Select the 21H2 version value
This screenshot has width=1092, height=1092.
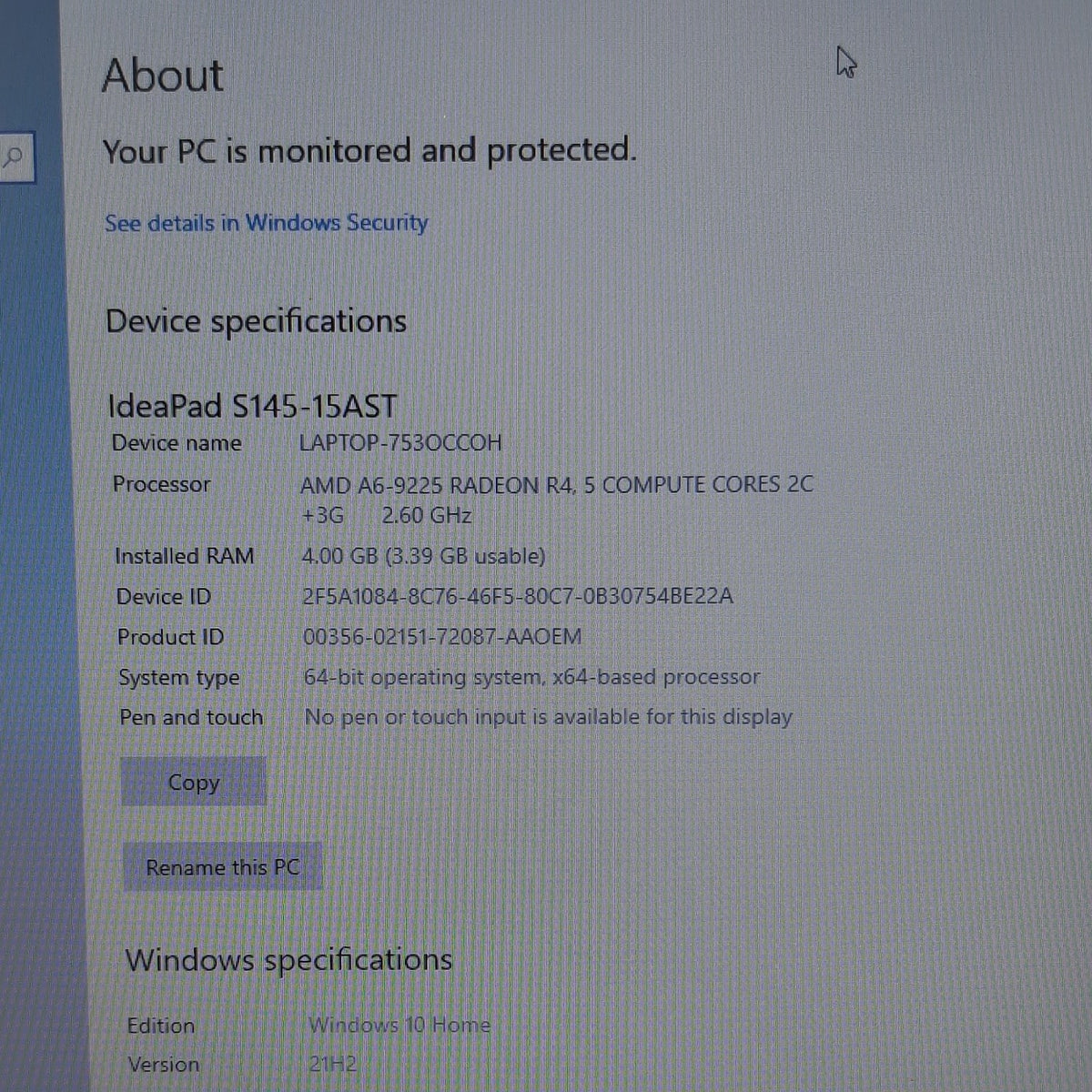click(x=333, y=1064)
